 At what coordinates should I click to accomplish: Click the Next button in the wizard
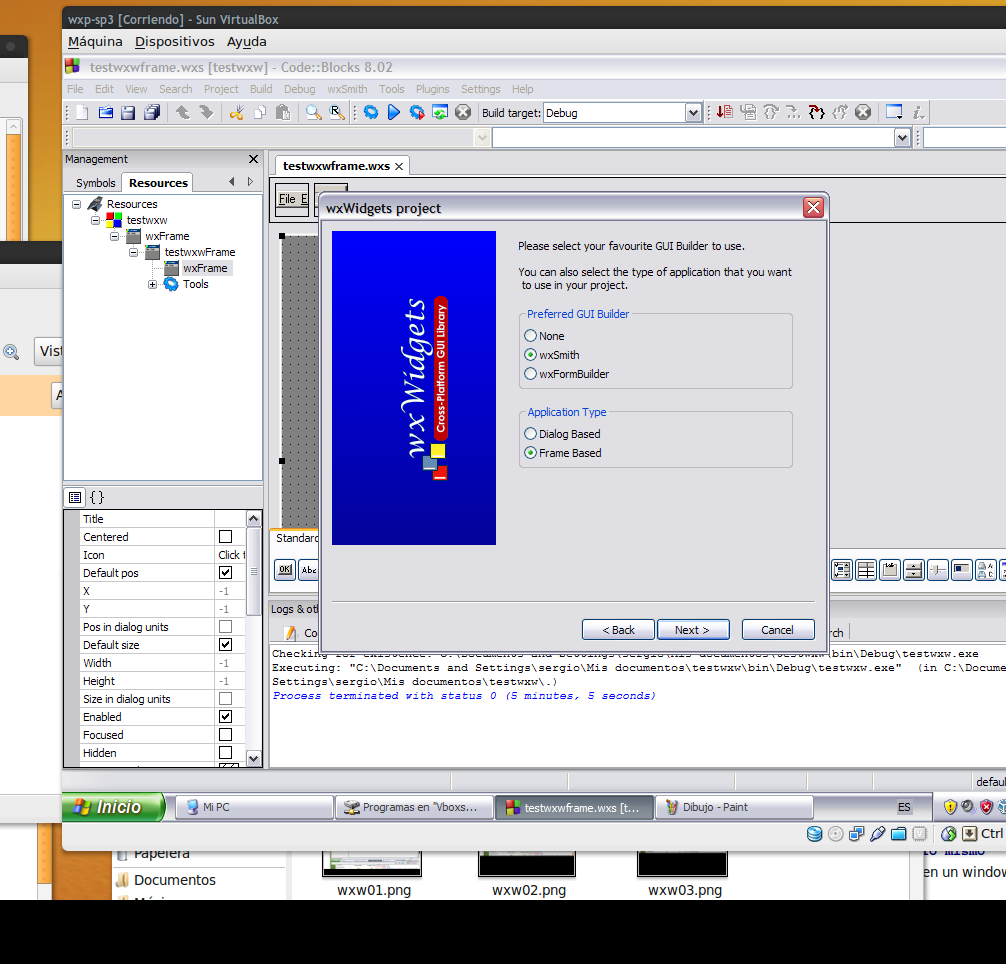pos(693,630)
